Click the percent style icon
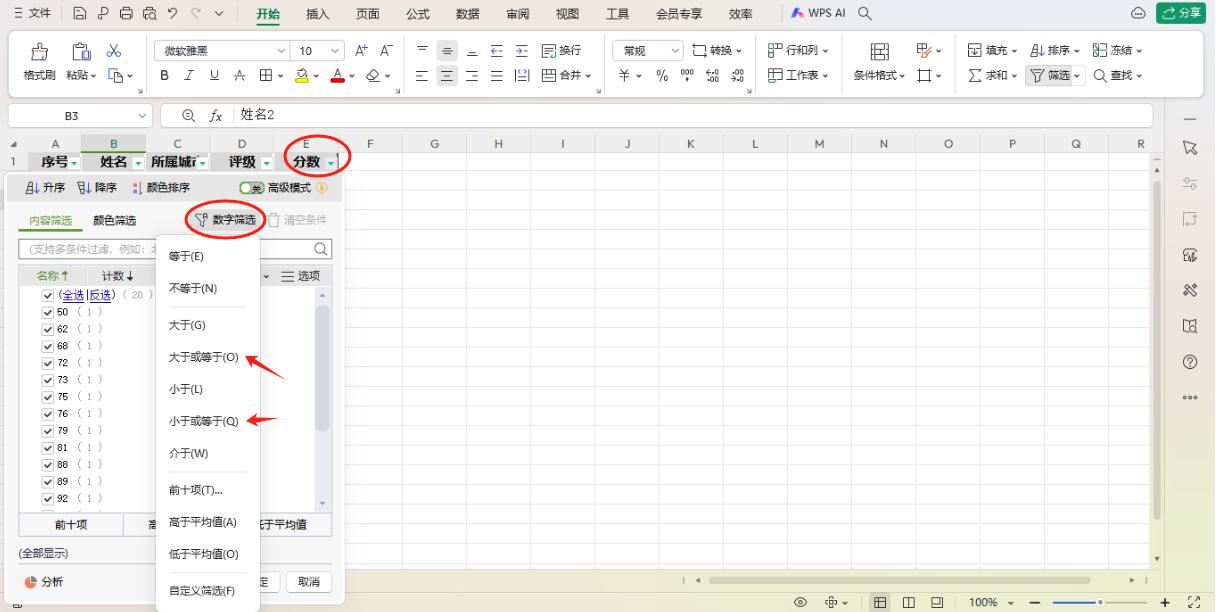Viewport: 1216px width, 612px height. coord(662,75)
